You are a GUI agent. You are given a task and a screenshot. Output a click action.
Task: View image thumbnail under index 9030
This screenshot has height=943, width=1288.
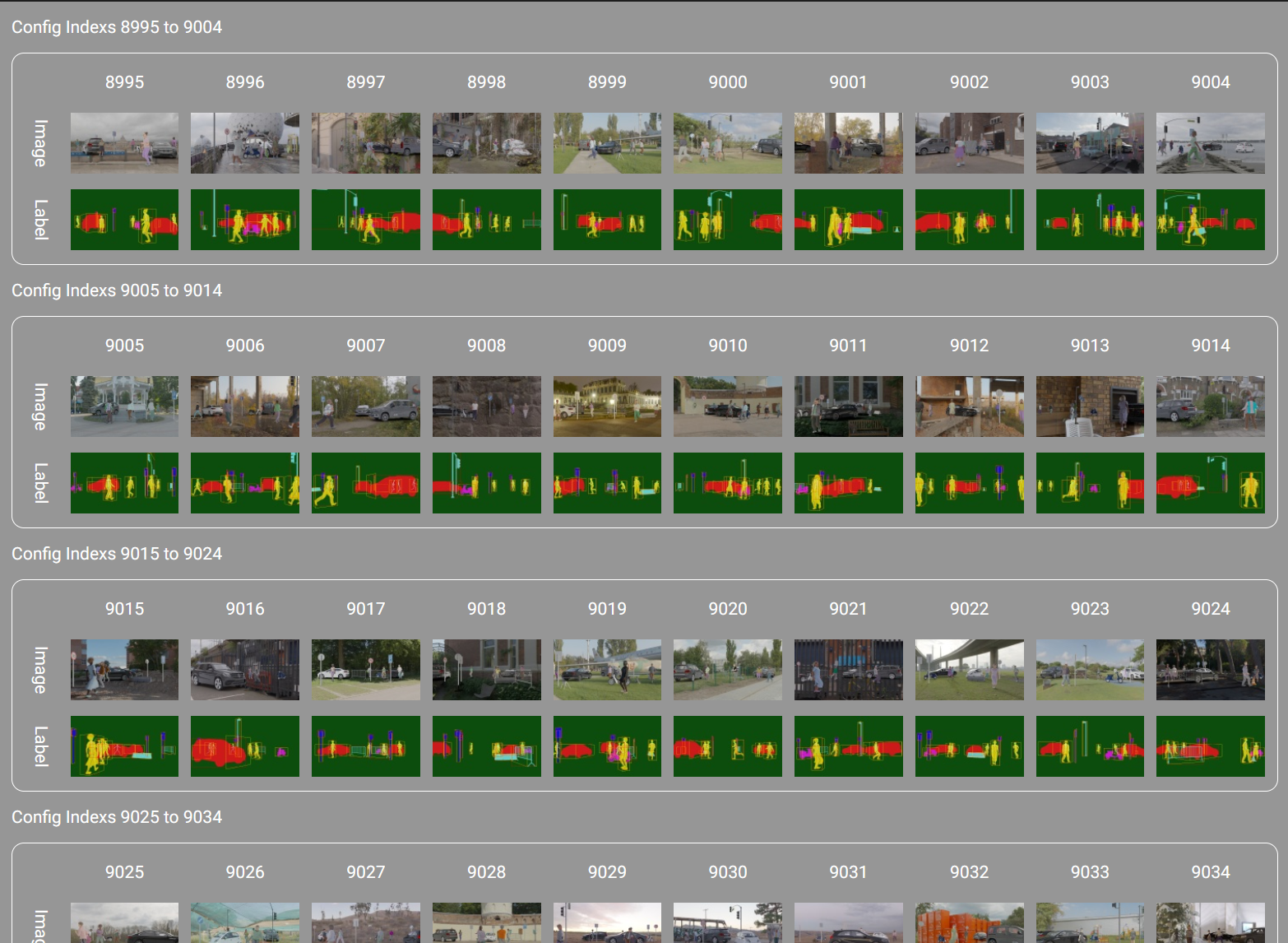[728, 923]
